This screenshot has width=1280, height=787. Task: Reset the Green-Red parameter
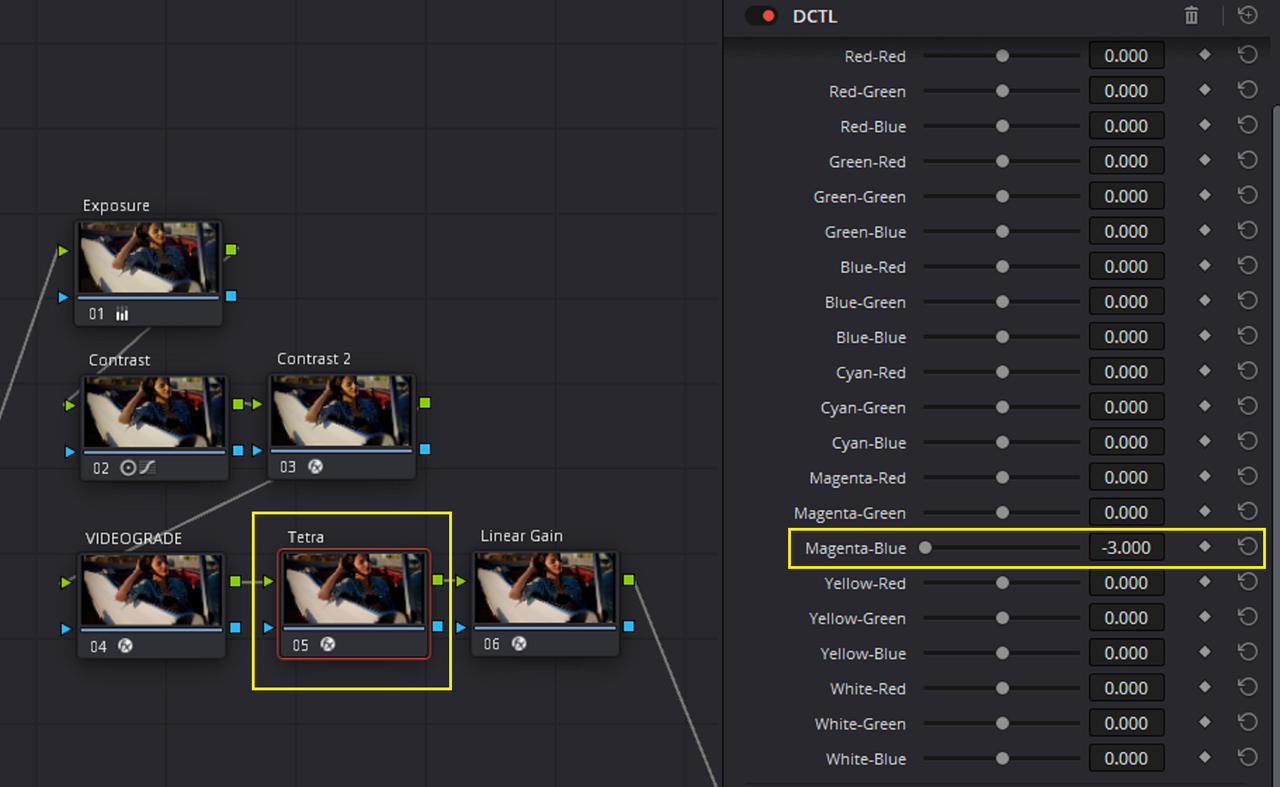point(1248,161)
